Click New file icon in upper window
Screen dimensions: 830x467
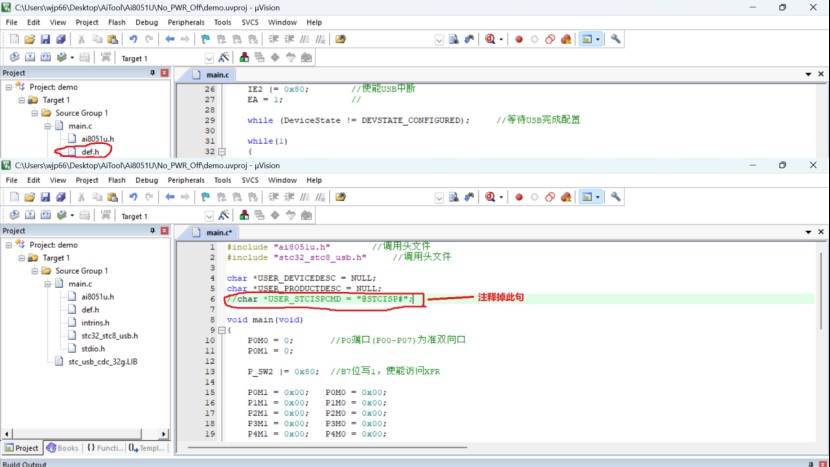point(14,39)
